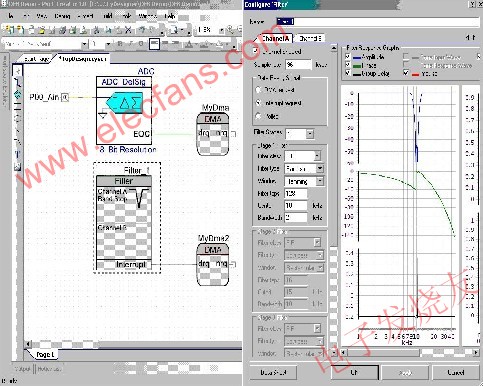
Task: Open the View menu
Action: pyautogui.click(x=41, y=16)
